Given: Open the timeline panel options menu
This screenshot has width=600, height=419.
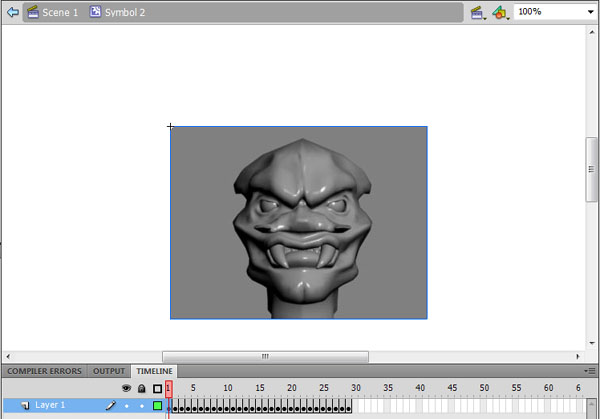Looking at the screenshot, I should [x=591, y=371].
